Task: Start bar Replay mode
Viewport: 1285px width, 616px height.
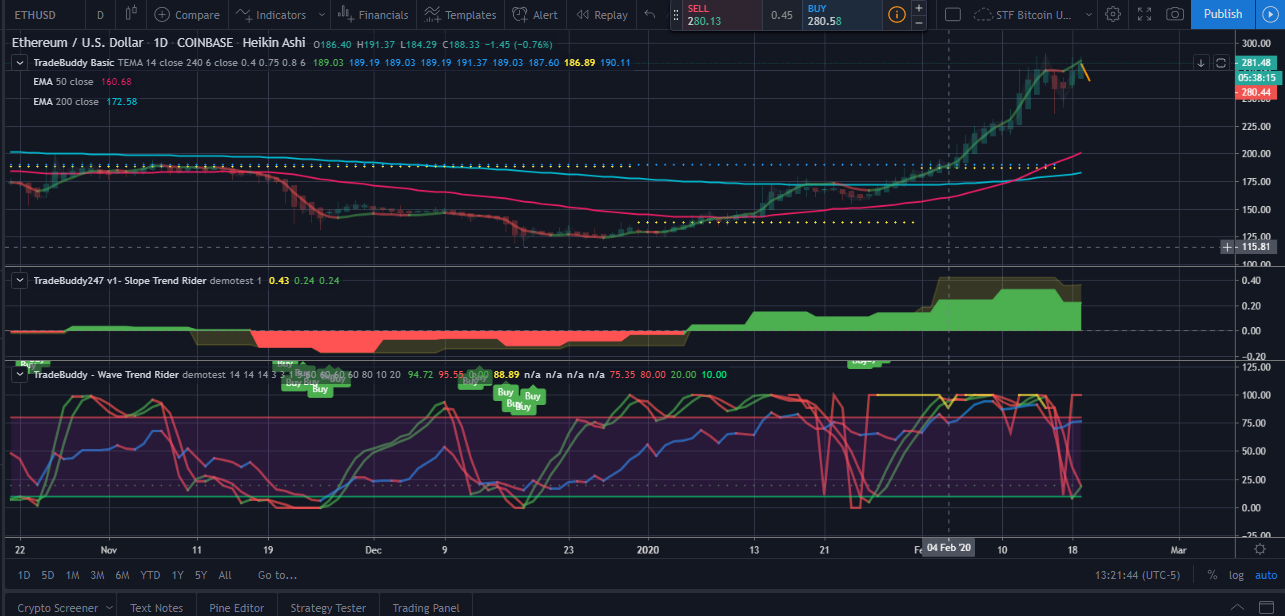Action: [600, 15]
